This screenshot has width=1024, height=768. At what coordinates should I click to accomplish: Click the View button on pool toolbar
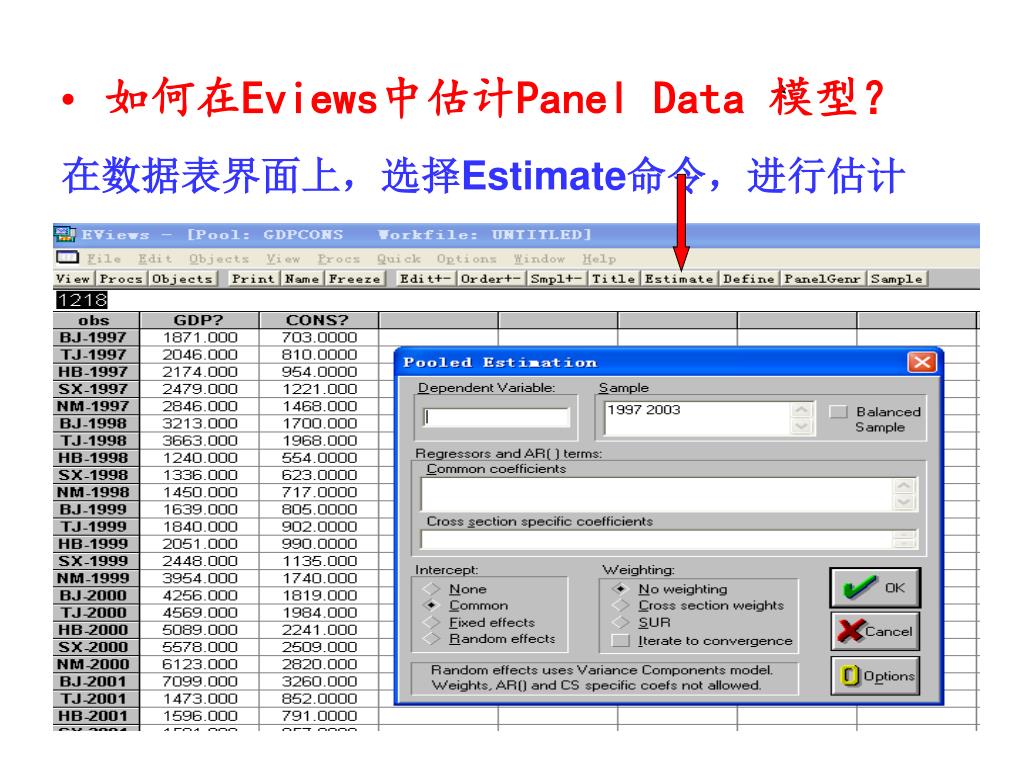(x=74, y=279)
